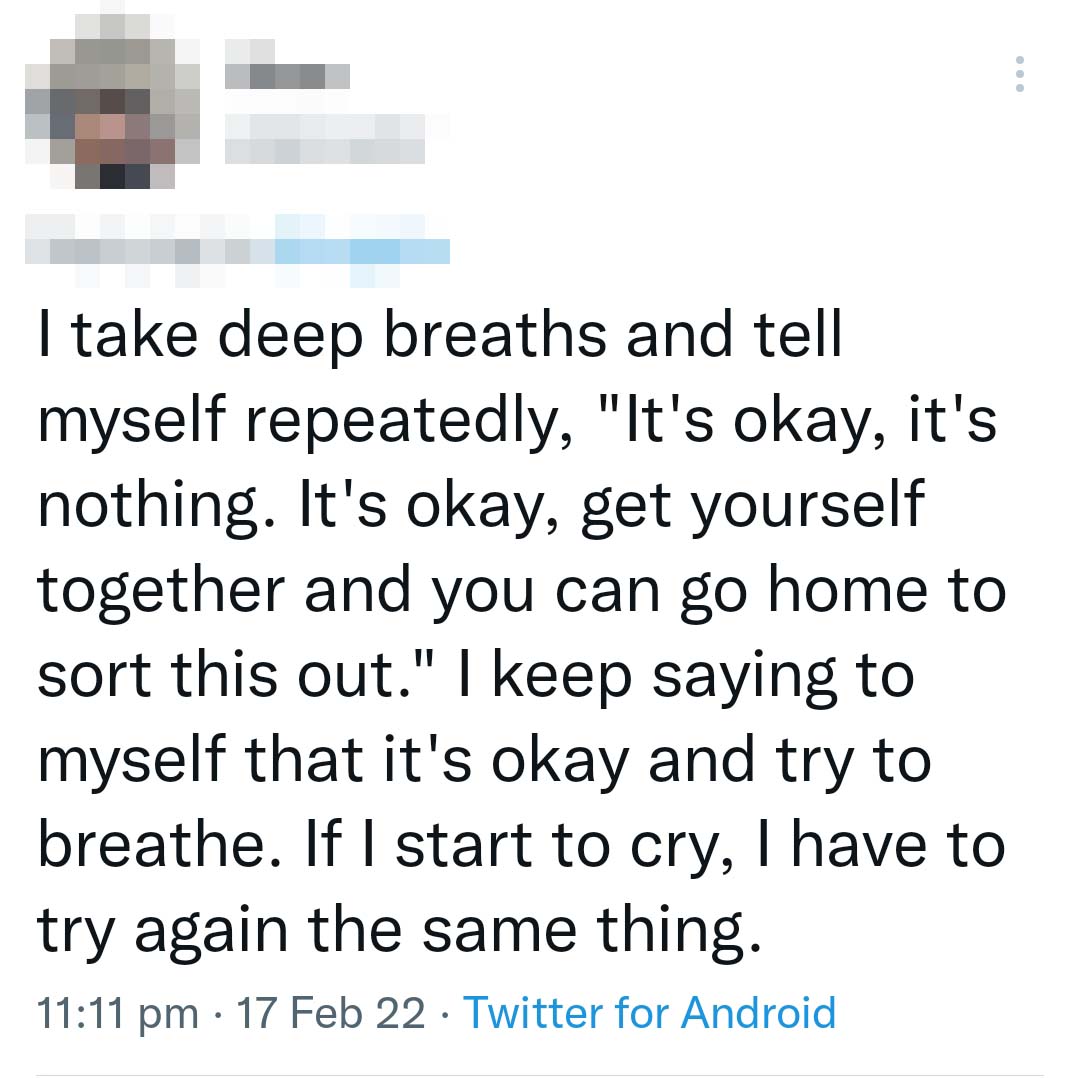1080x1078 pixels.
Task: Click the 11:11 pm timestamp
Action: click(118, 1014)
